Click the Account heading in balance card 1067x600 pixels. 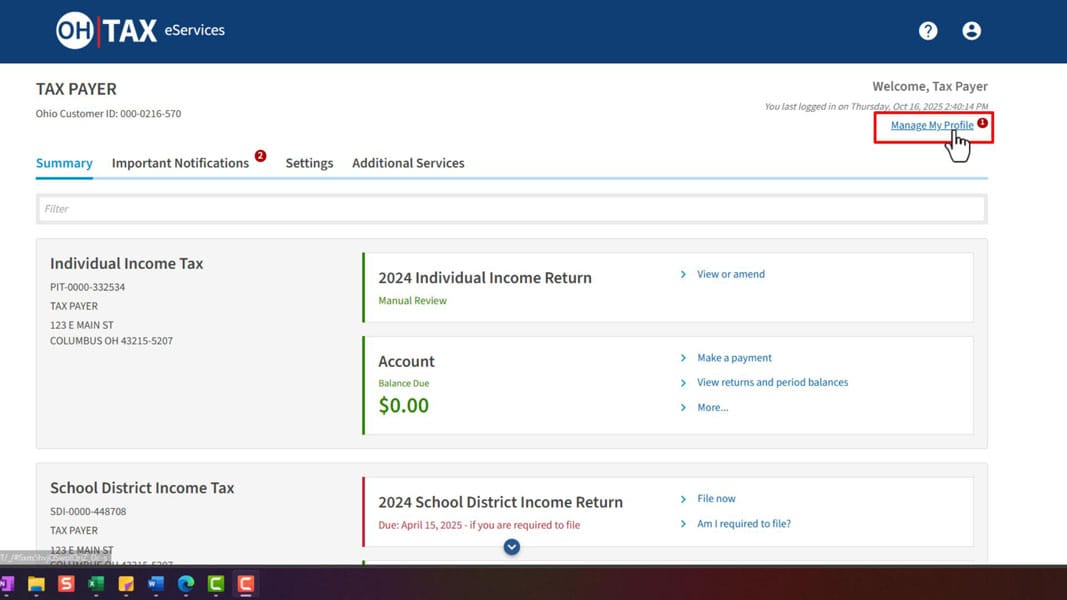pyautogui.click(x=406, y=361)
